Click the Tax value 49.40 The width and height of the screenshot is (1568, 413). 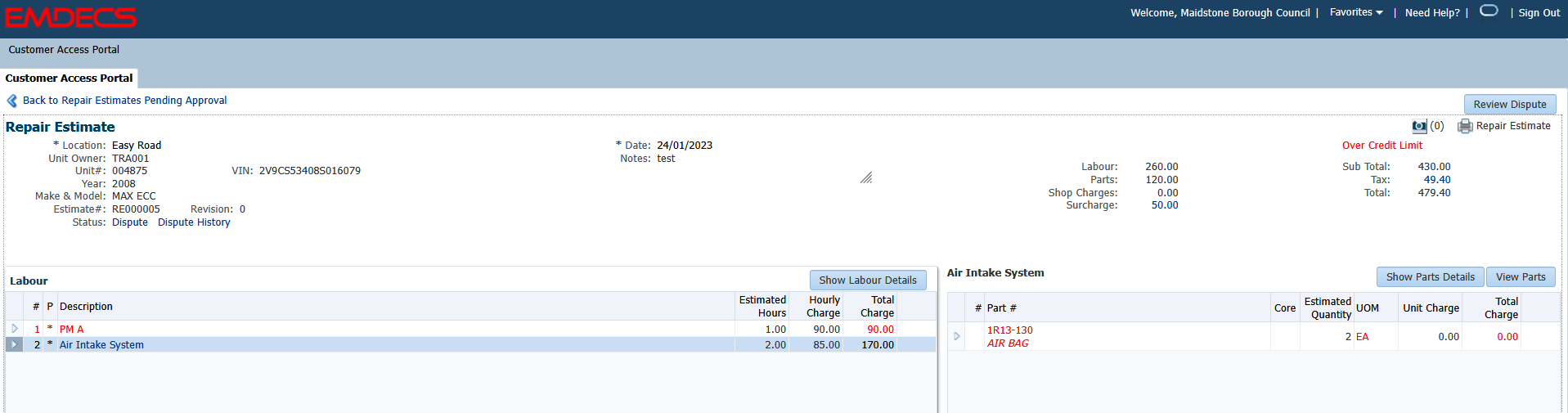(x=1436, y=180)
